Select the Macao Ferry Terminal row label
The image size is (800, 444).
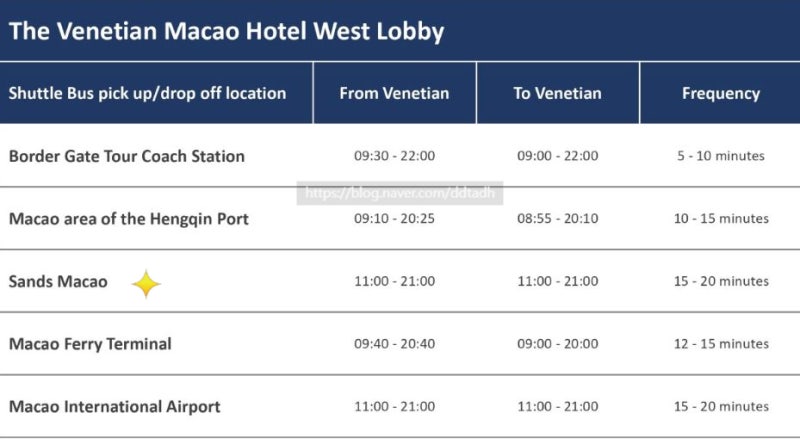90,344
